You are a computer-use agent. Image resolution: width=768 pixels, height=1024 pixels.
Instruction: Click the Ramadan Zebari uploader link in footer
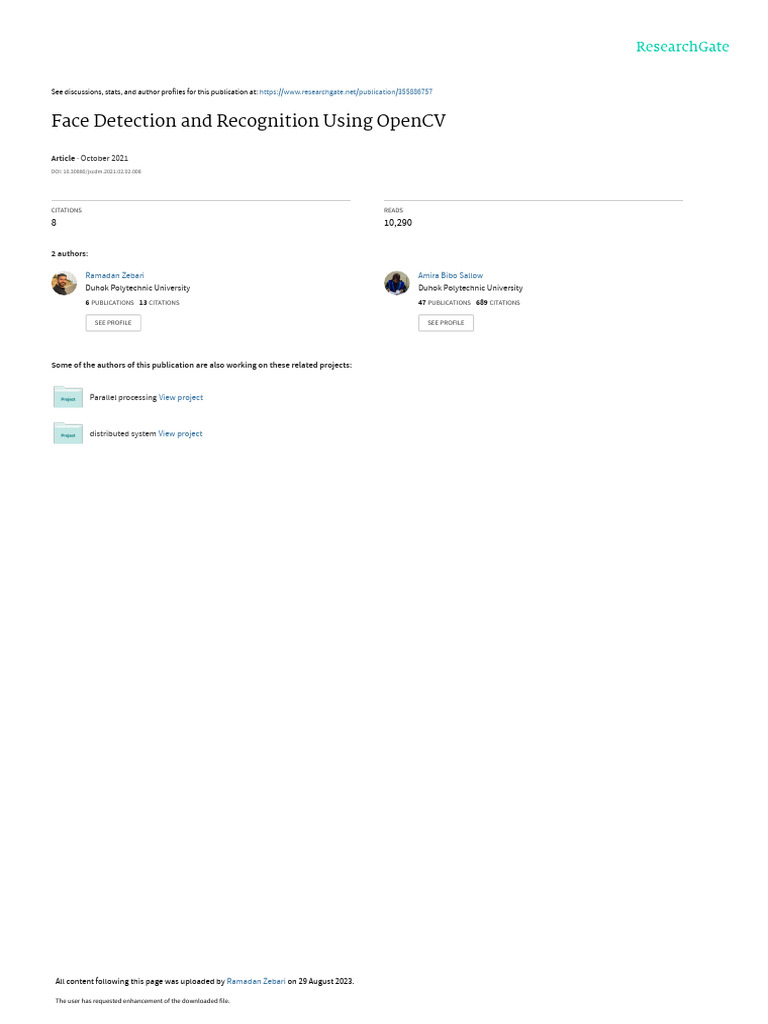256,981
